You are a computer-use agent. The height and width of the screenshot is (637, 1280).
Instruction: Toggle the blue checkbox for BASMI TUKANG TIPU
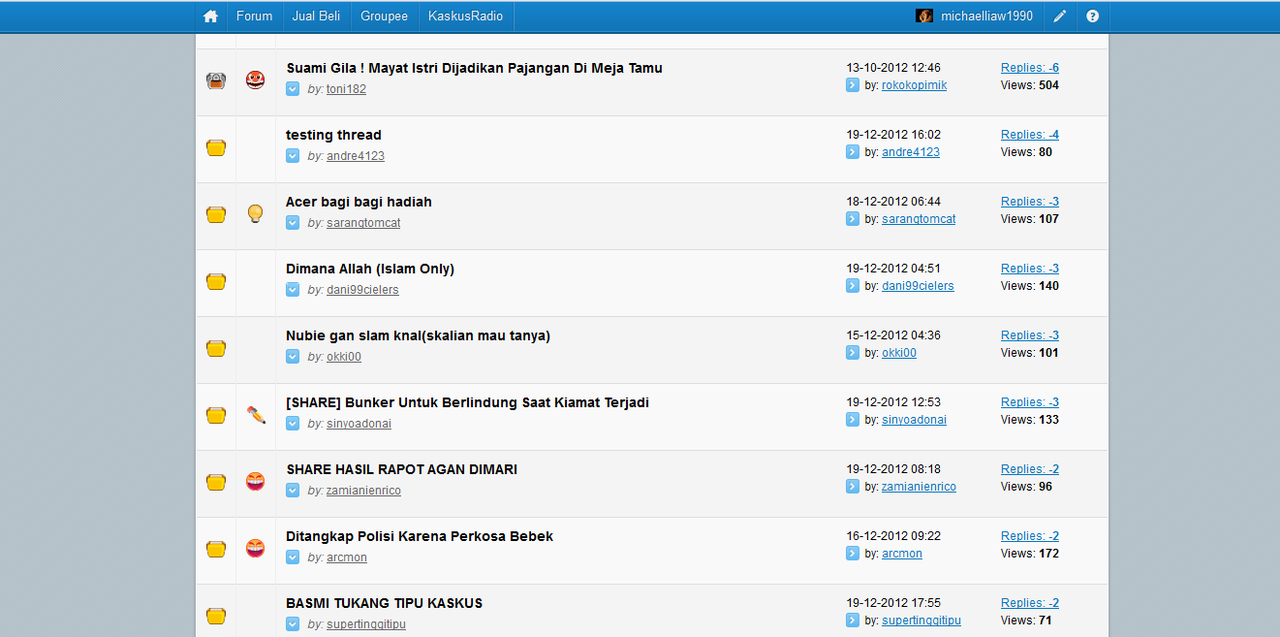pos(292,623)
